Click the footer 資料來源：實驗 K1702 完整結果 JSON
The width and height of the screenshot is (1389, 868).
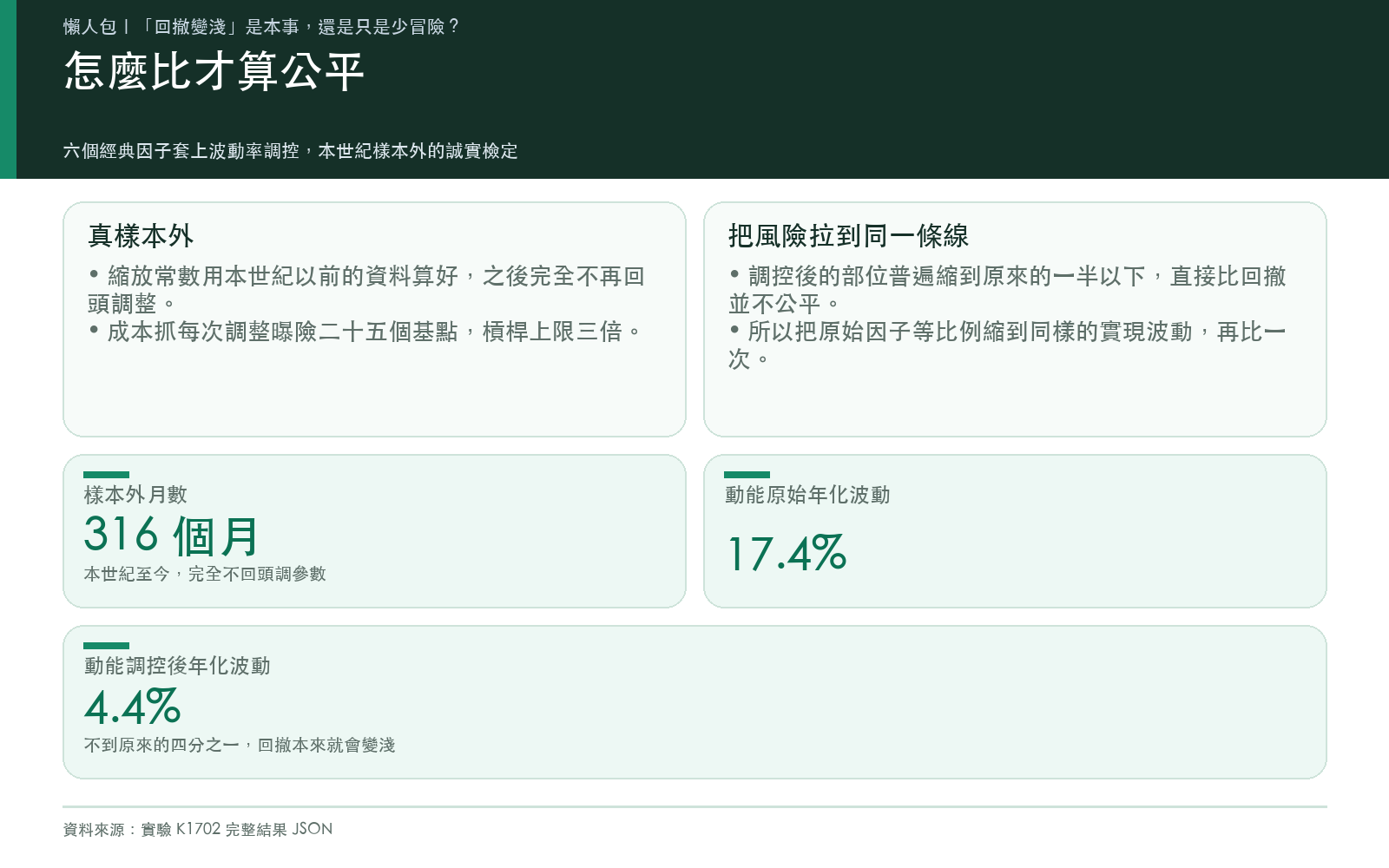coord(198,829)
